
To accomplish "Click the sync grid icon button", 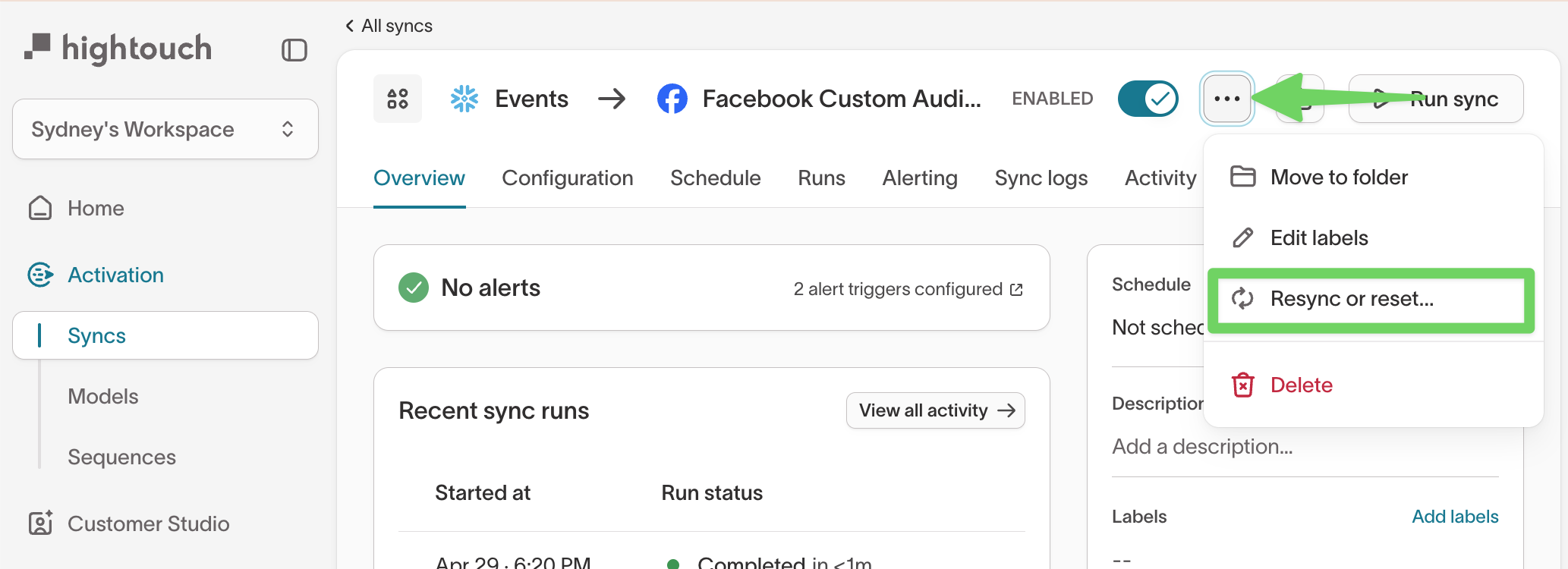I will tap(398, 99).
